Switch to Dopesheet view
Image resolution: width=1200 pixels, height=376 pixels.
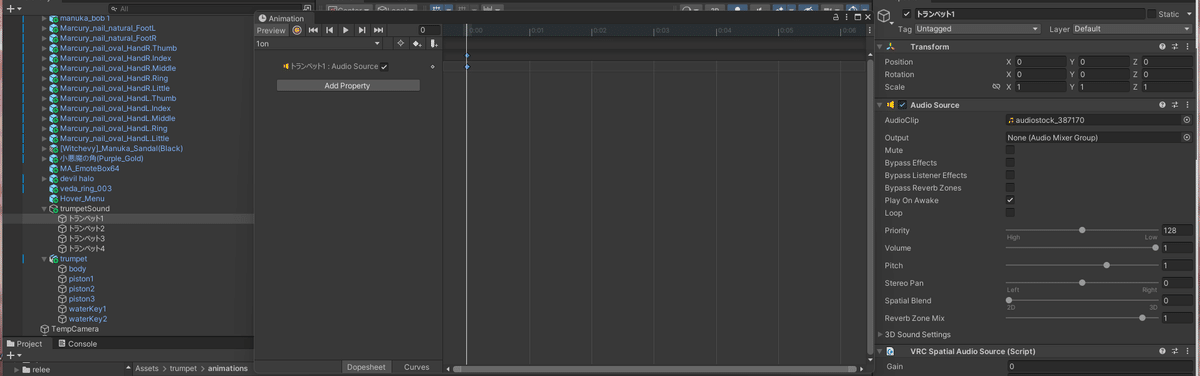366,368
